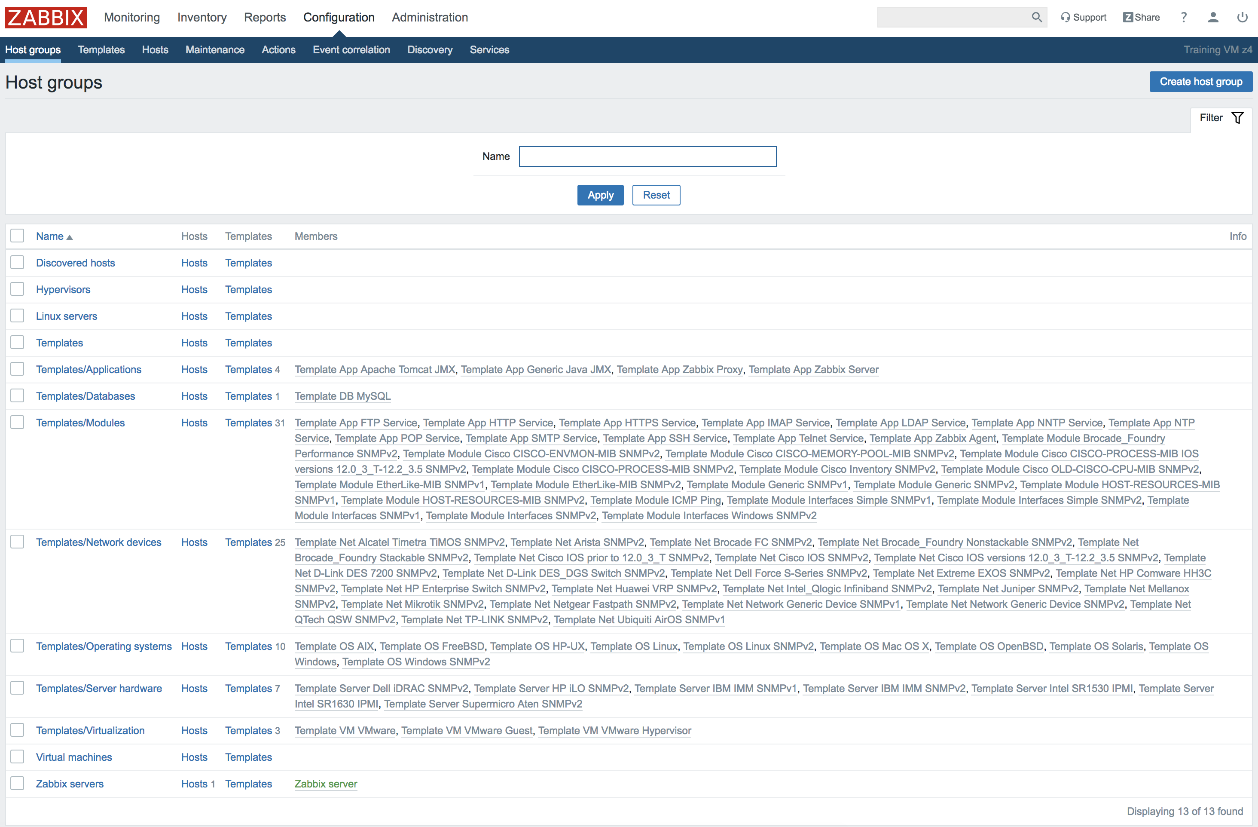This screenshot has height=827, width=1258.
Task: Open Template DB MySQL member link
Action: point(343,397)
